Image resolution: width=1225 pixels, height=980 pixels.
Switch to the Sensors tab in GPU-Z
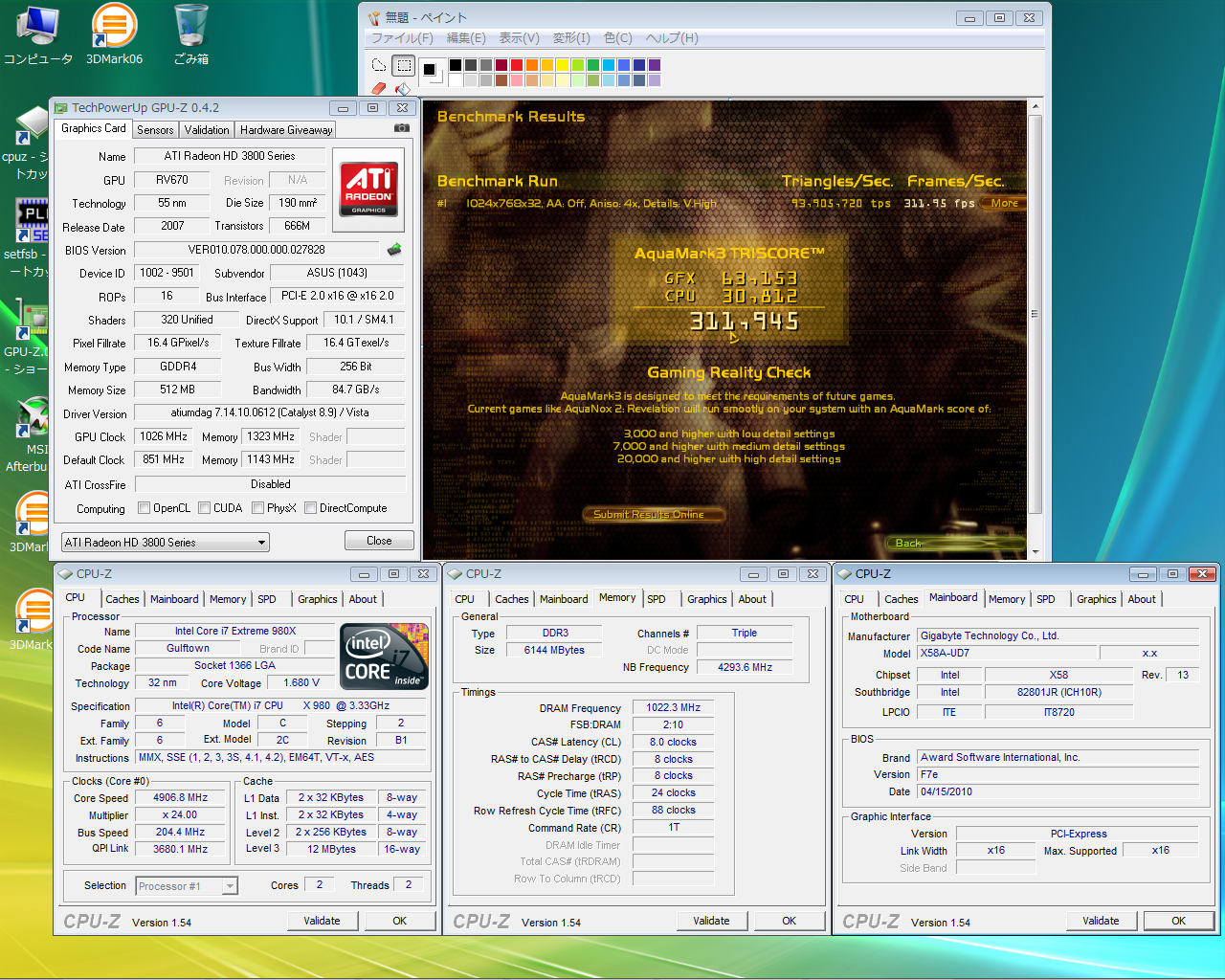coord(155,130)
